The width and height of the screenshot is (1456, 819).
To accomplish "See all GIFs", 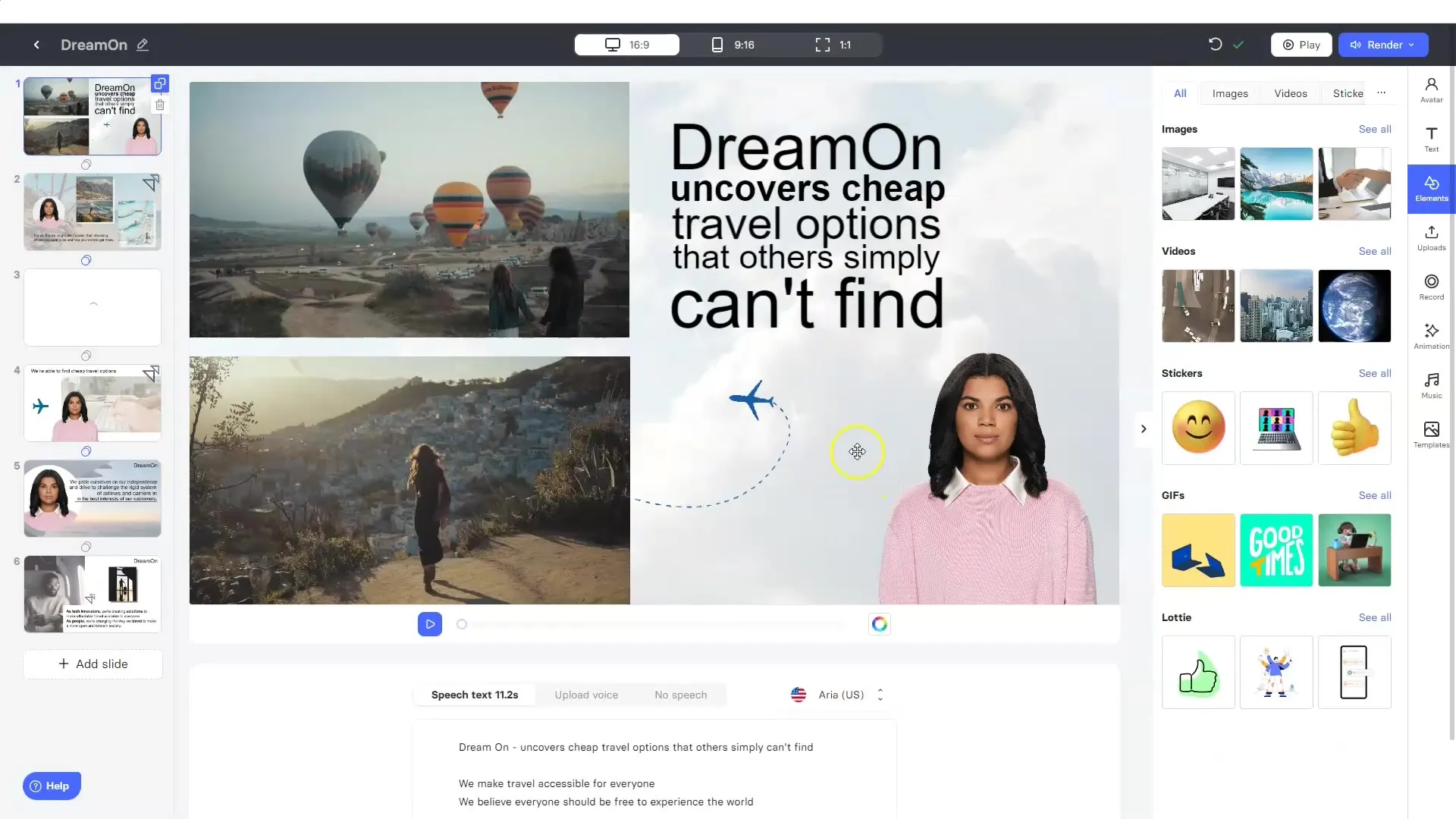I will 1374,495.
